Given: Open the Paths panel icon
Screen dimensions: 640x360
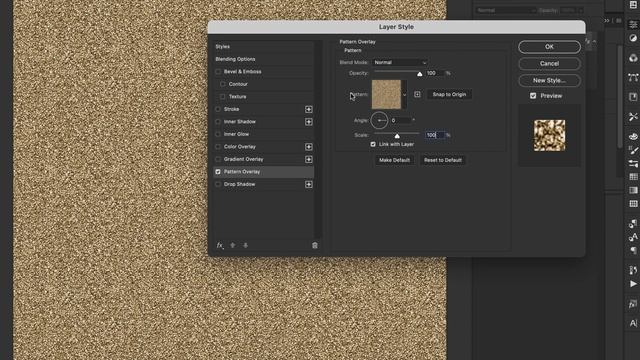Looking at the screenshot, I should point(633,77).
